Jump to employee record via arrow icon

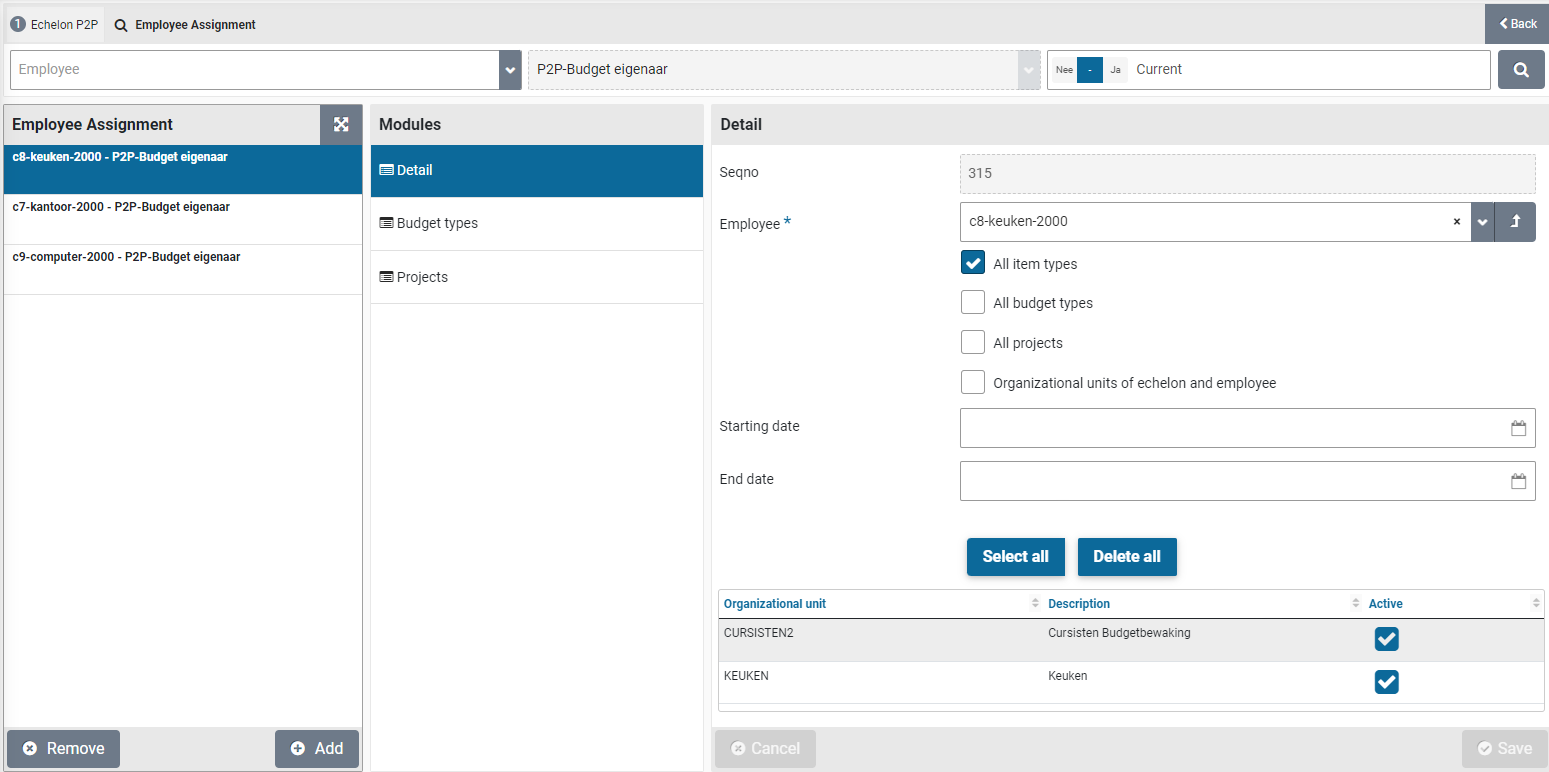tap(1515, 222)
